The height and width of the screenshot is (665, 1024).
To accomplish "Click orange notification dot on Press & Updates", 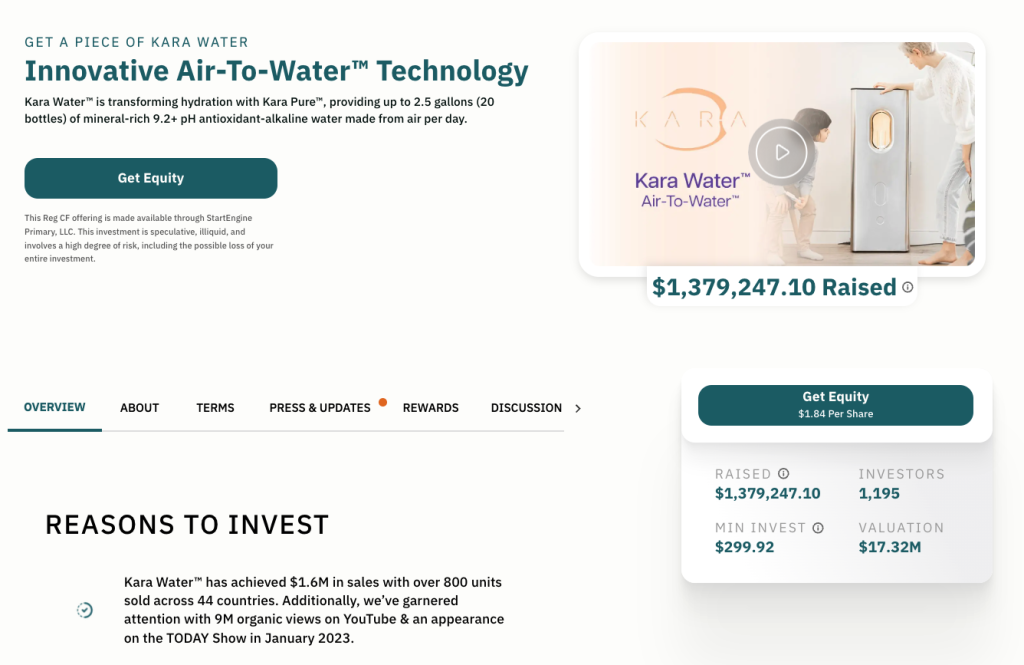I will [x=383, y=402].
